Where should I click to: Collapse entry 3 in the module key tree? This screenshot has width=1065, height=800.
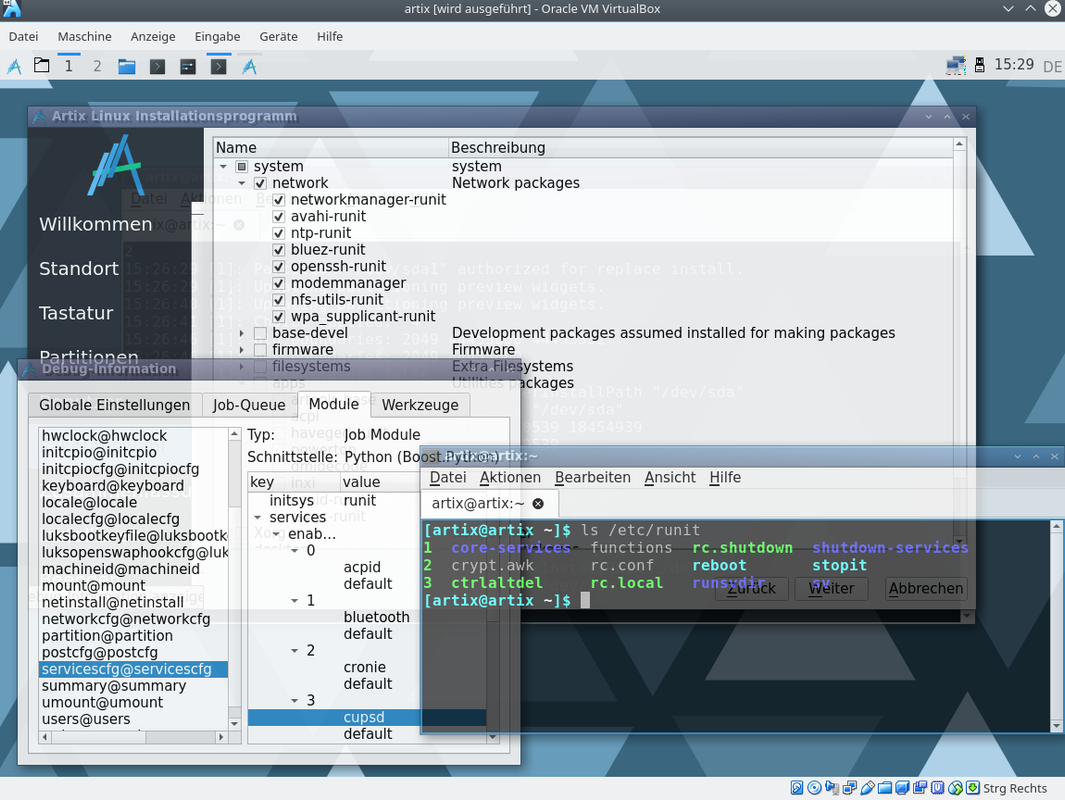(295, 701)
